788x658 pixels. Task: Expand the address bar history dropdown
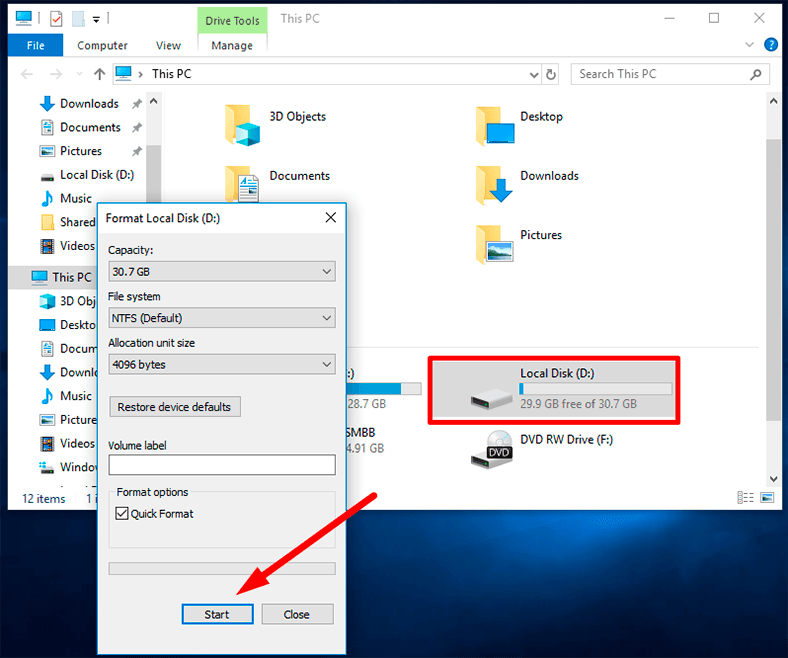point(534,74)
